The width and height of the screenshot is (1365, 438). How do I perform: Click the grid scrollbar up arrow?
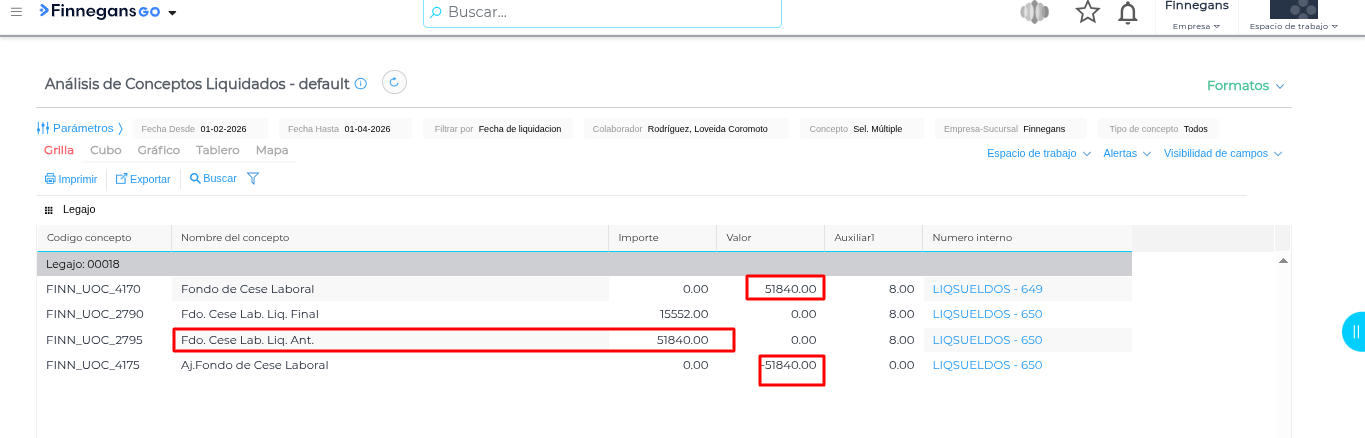tap(1283, 261)
